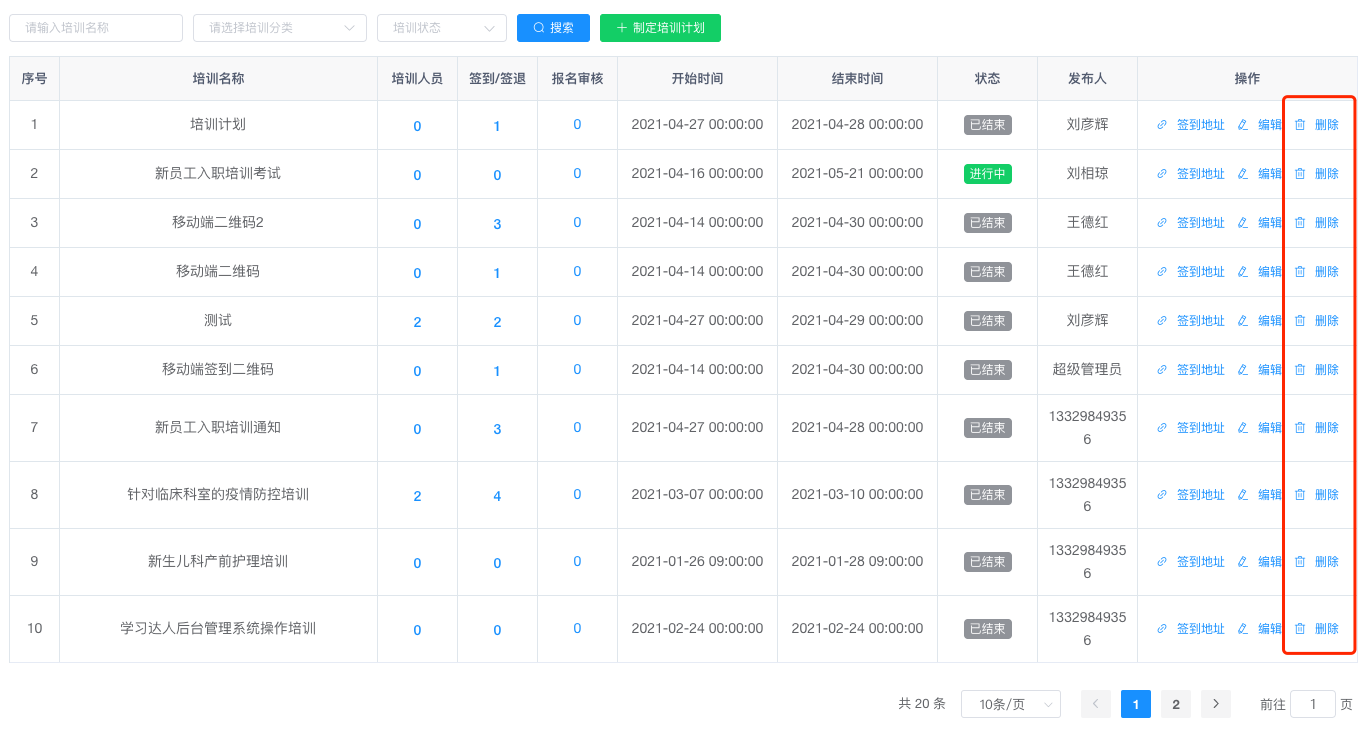Go to page 2 in pagination

[x=1176, y=704]
